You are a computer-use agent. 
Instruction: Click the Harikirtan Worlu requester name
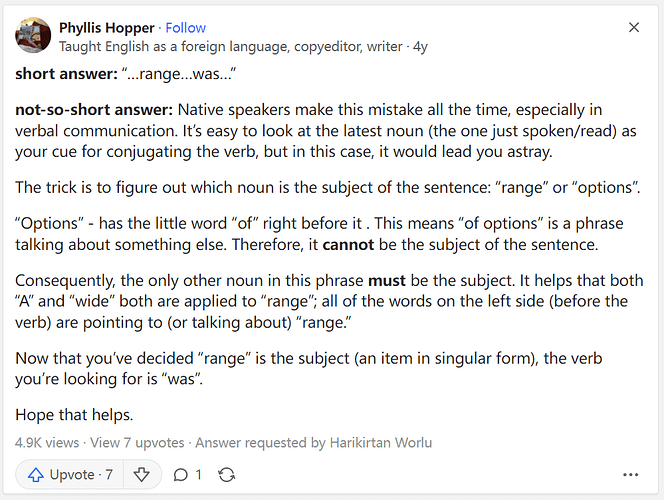click(x=381, y=443)
